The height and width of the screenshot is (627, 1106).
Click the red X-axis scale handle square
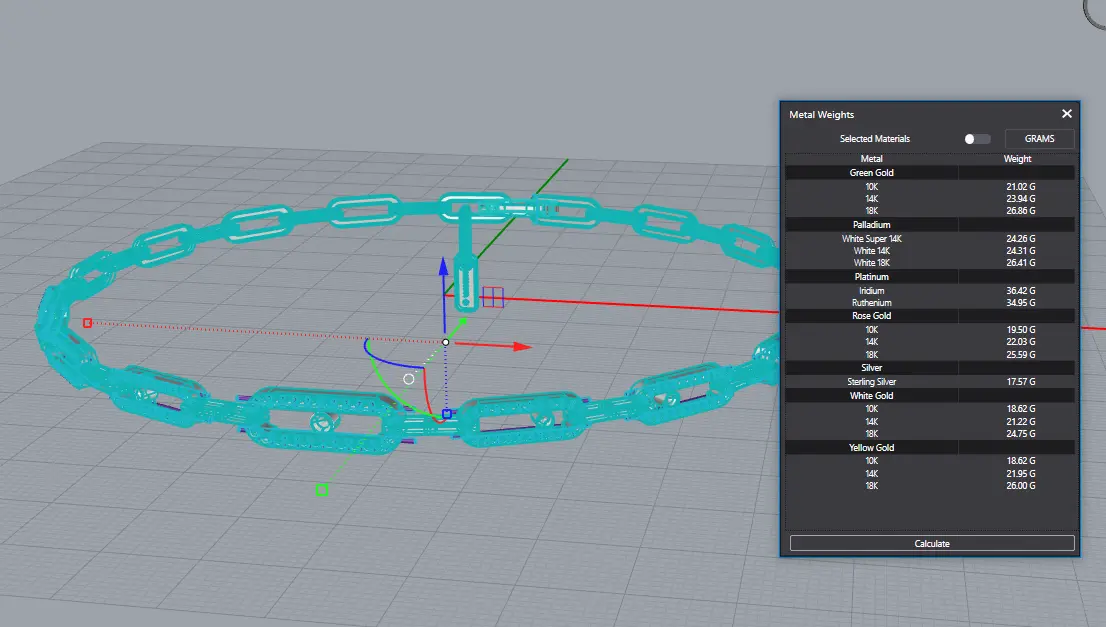point(87,323)
